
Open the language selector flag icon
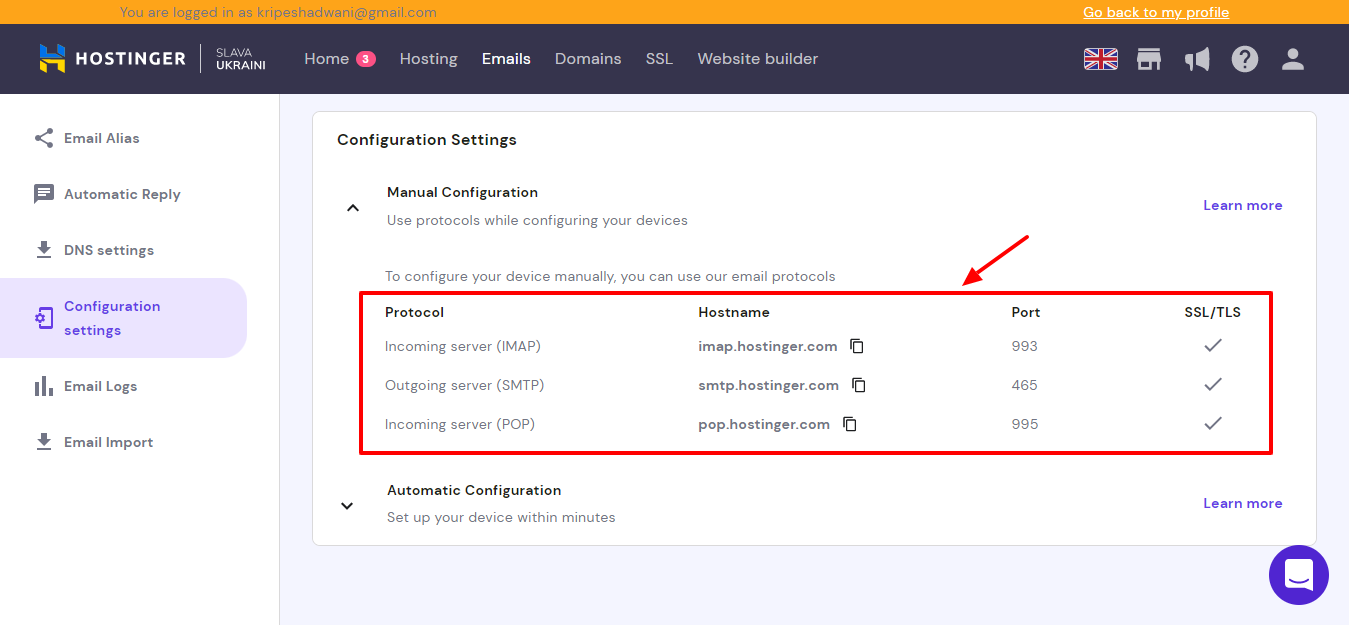1100,59
